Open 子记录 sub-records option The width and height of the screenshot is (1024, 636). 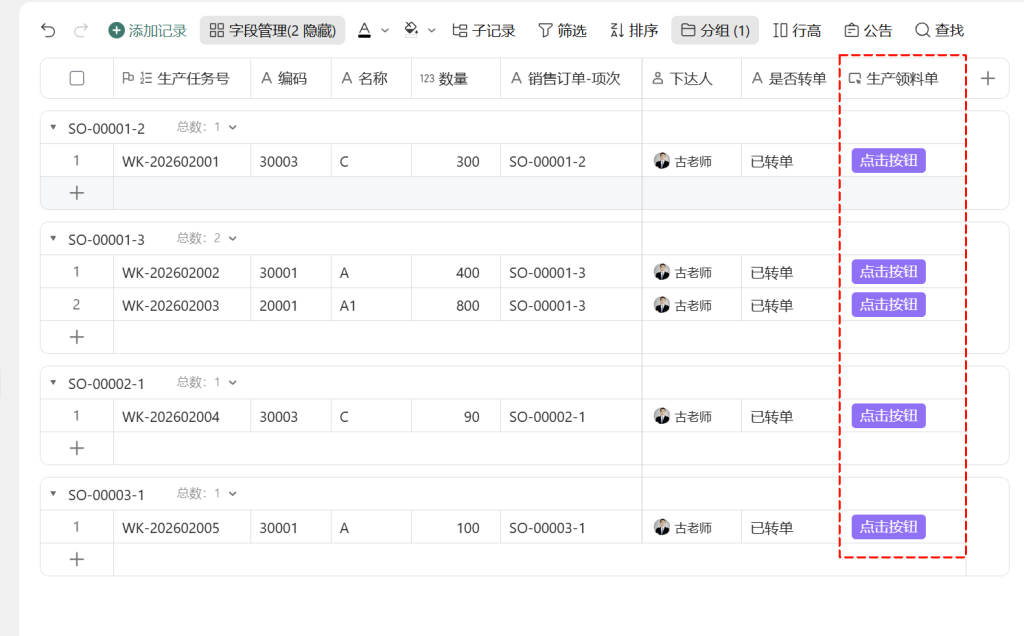tap(483, 30)
